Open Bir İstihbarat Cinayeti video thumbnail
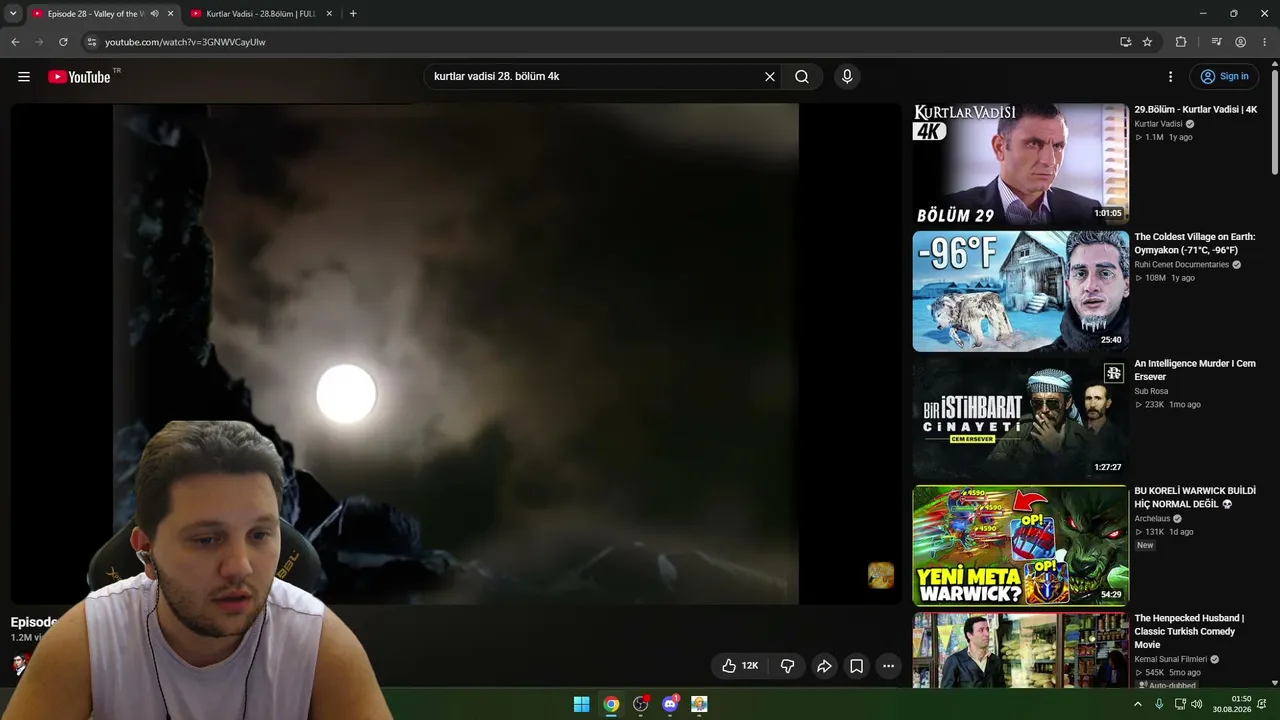The image size is (1280, 720). click(x=1021, y=419)
